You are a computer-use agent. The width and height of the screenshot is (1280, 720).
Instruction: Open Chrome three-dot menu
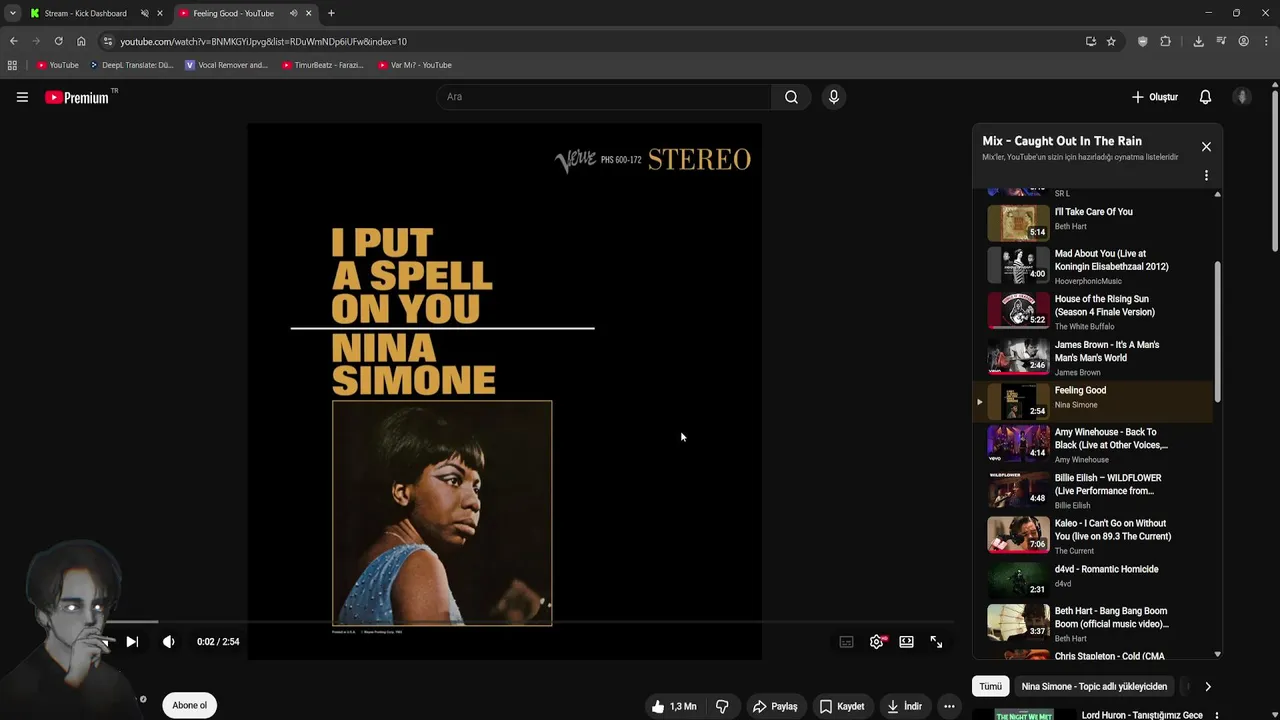[x=1266, y=41]
